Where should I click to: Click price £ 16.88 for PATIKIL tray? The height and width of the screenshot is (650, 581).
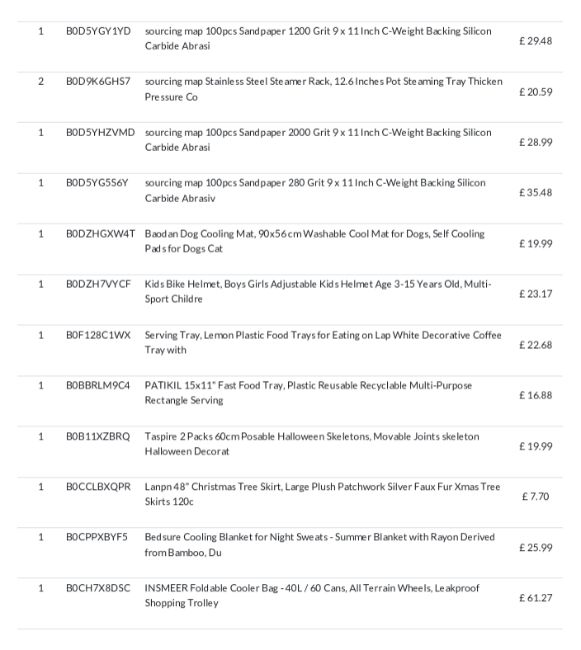pyautogui.click(x=535, y=395)
